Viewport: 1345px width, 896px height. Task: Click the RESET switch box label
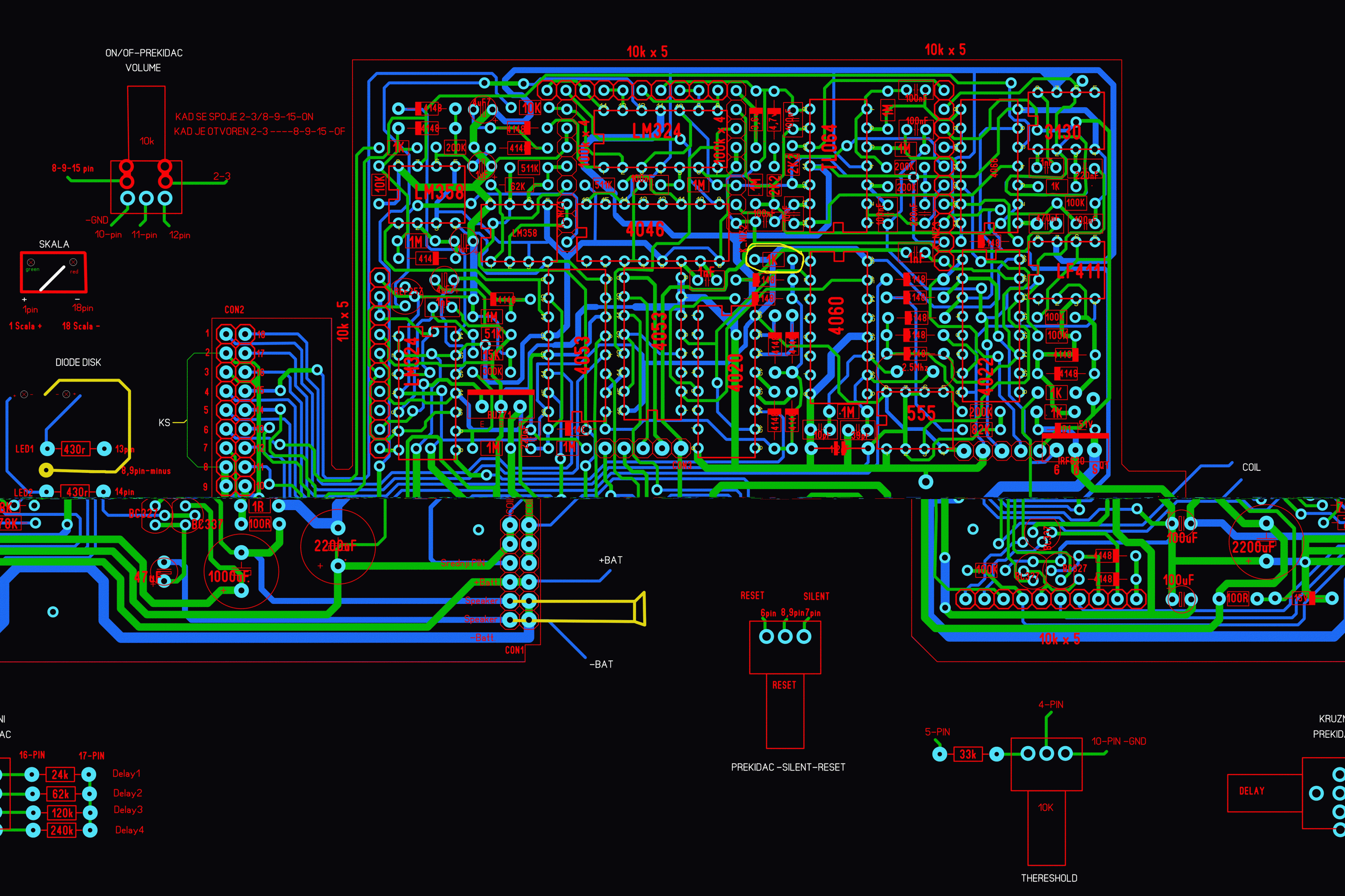click(784, 685)
